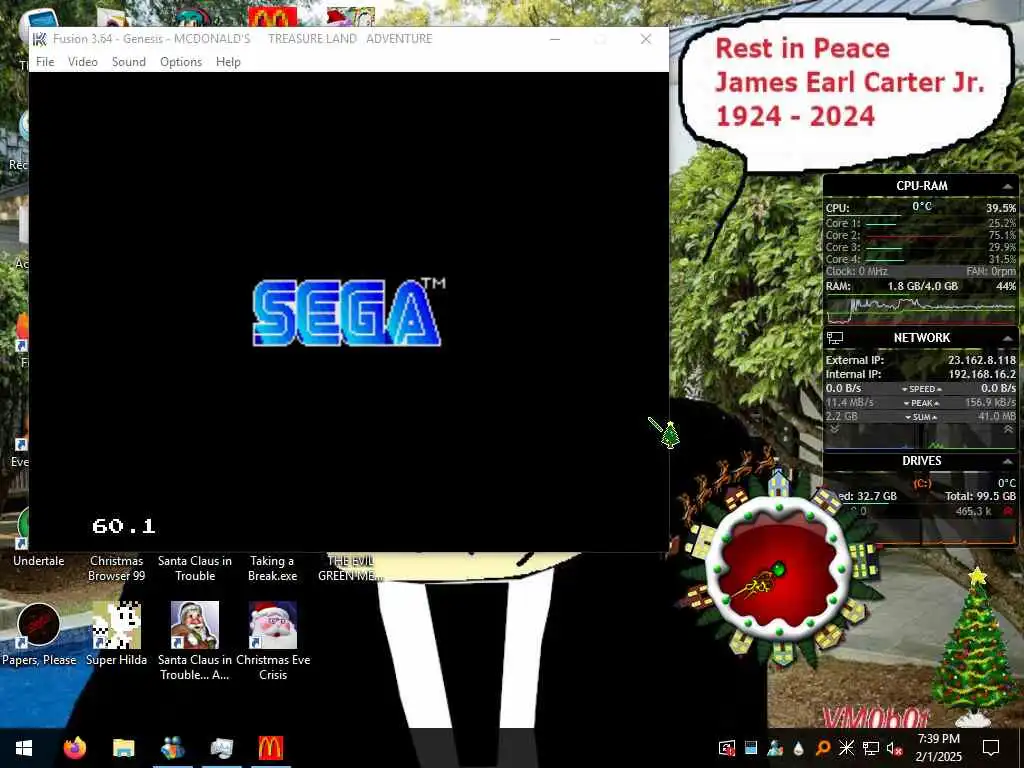Viewport: 1024px width, 768px height.
Task: Click the white snowflake tray icon
Action: 846,748
